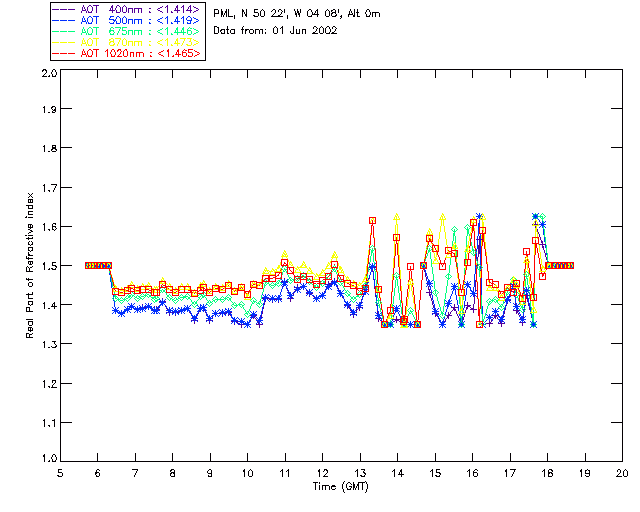Click y-axis tick label 1.6
Image resolution: width=640 pixels, height=512 pixels.
49,227
